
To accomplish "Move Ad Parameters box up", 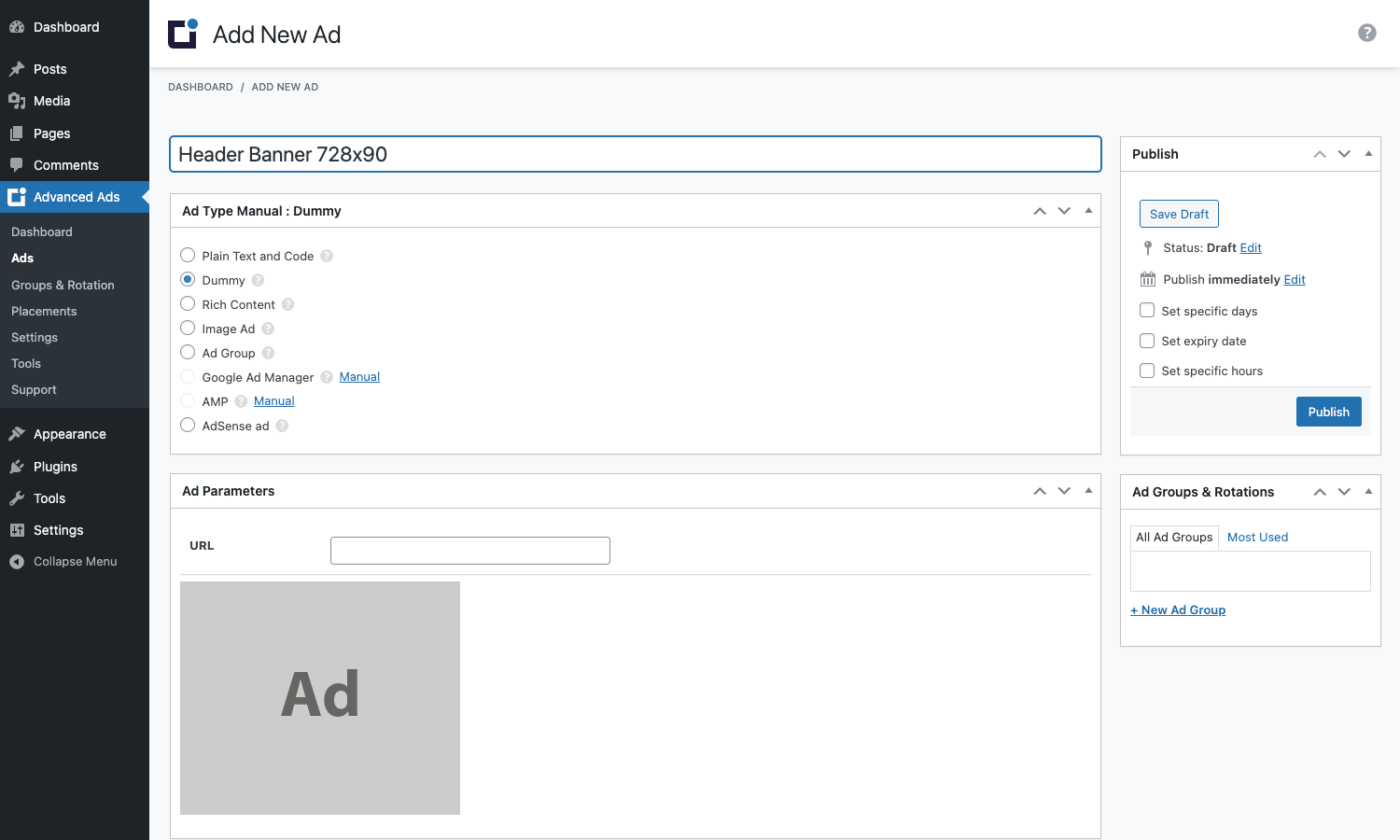I will (1040, 491).
